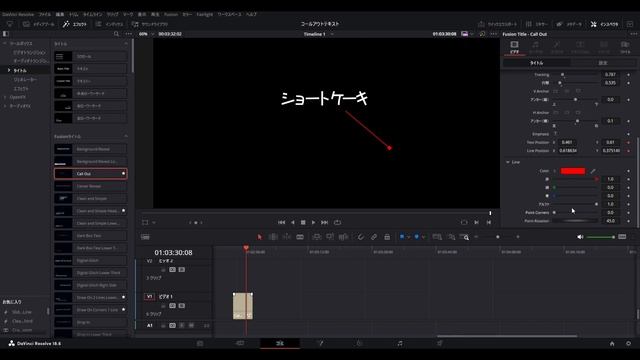The height and width of the screenshot is (360, 640).
Task: Jump to the first frame button
Action: click(281, 222)
